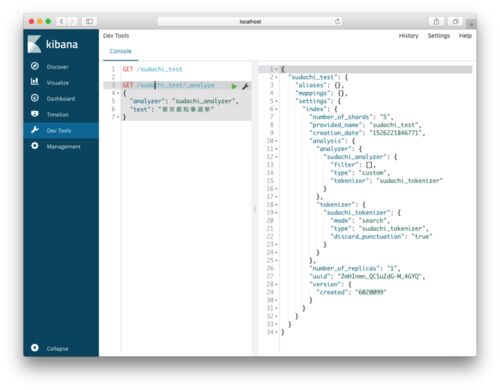Run the selected analyze request

coord(234,86)
